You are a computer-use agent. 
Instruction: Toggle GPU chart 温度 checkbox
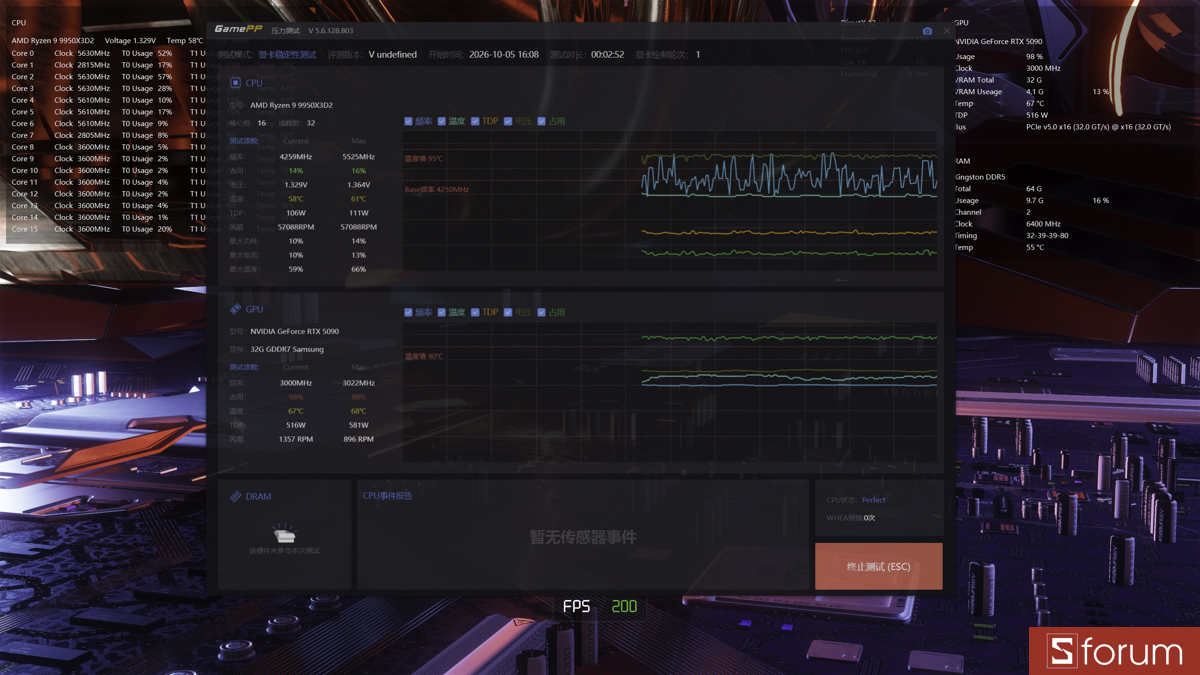[x=441, y=312]
